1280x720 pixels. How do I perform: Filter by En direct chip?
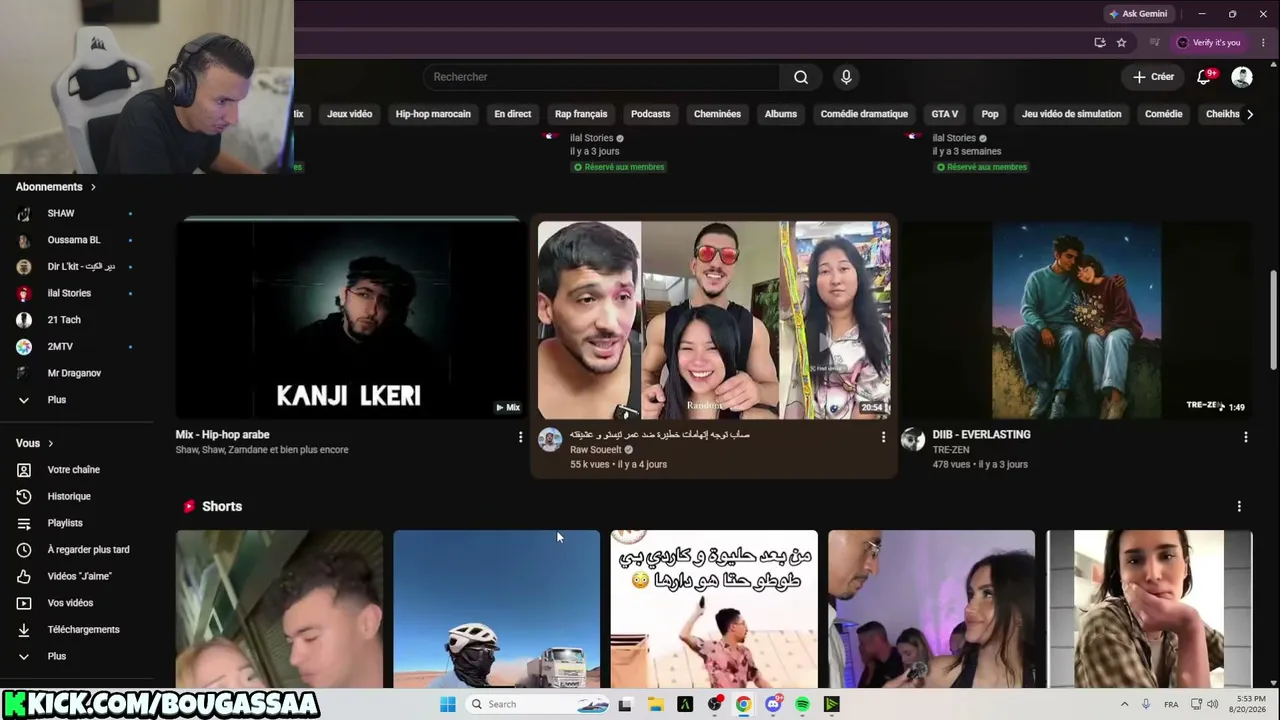click(x=513, y=114)
